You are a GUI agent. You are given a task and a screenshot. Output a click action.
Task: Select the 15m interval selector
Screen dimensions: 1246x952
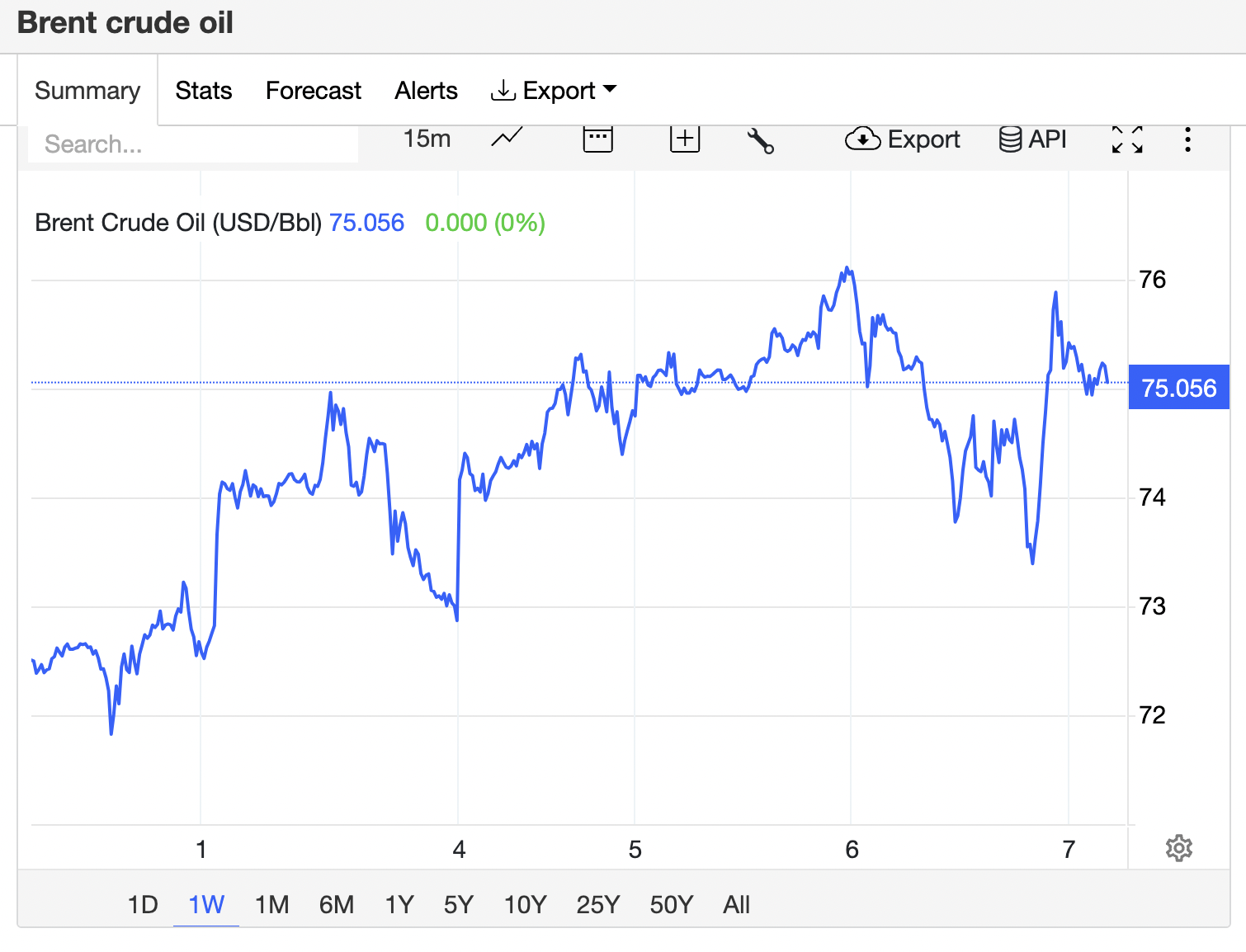point(427,139)
